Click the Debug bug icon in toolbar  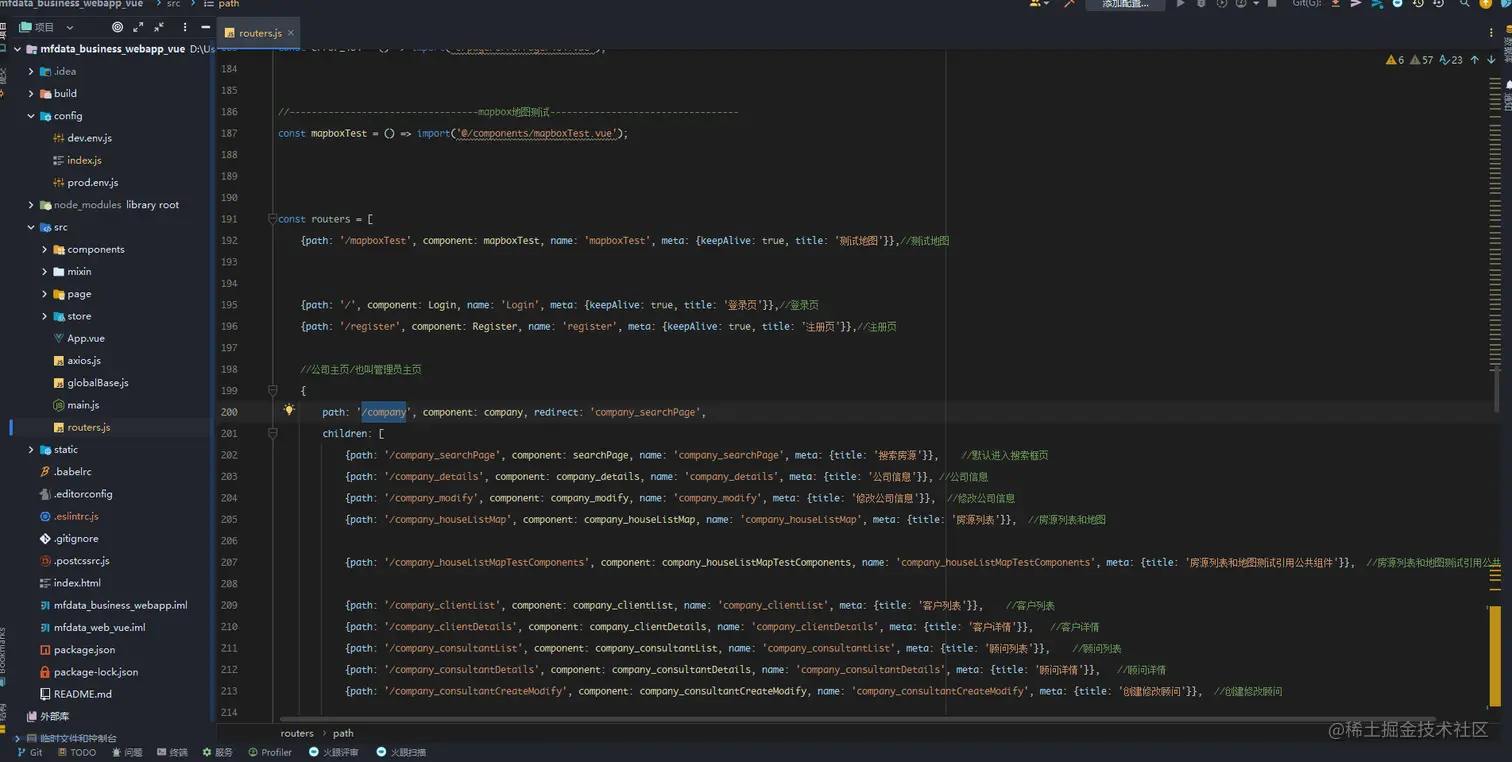tap(1201, 4)
